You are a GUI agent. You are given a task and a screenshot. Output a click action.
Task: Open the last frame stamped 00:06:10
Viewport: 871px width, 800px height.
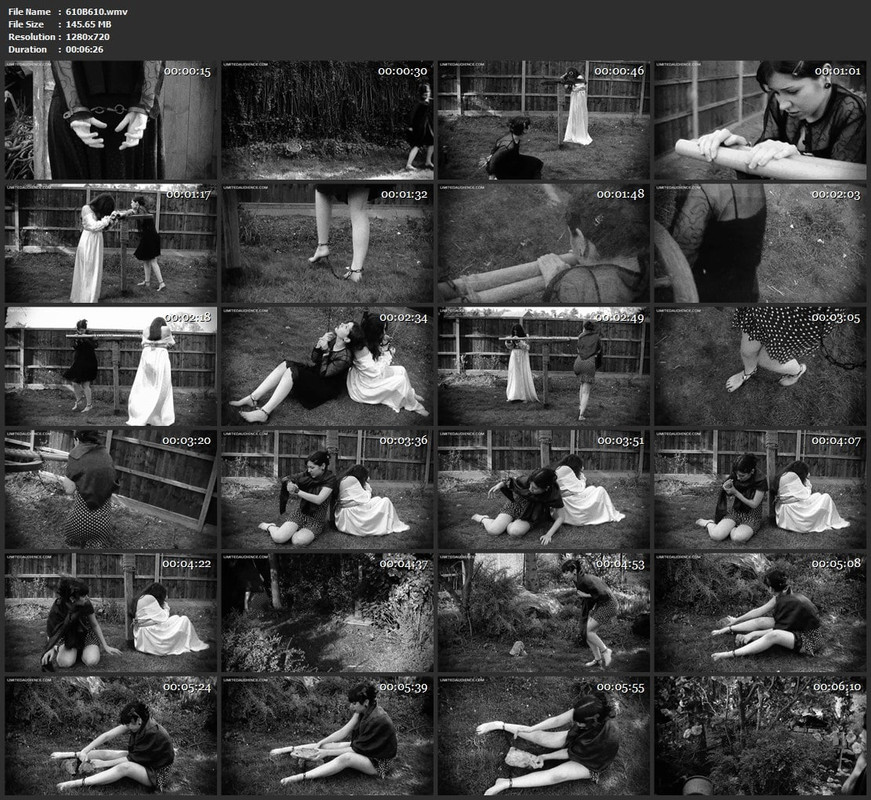[x=760, y=736]
